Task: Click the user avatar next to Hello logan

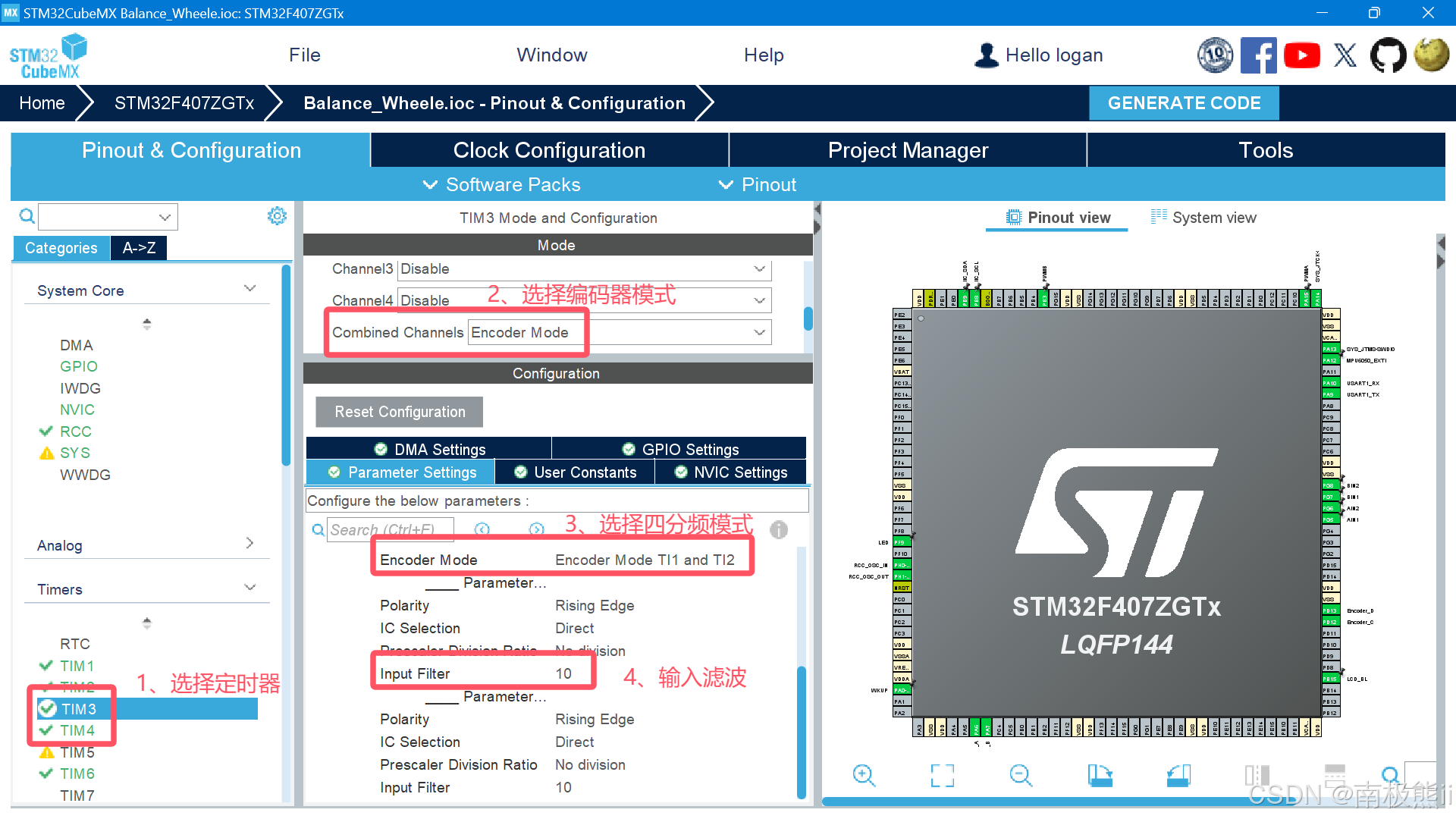Action: (x=986, y=55)
